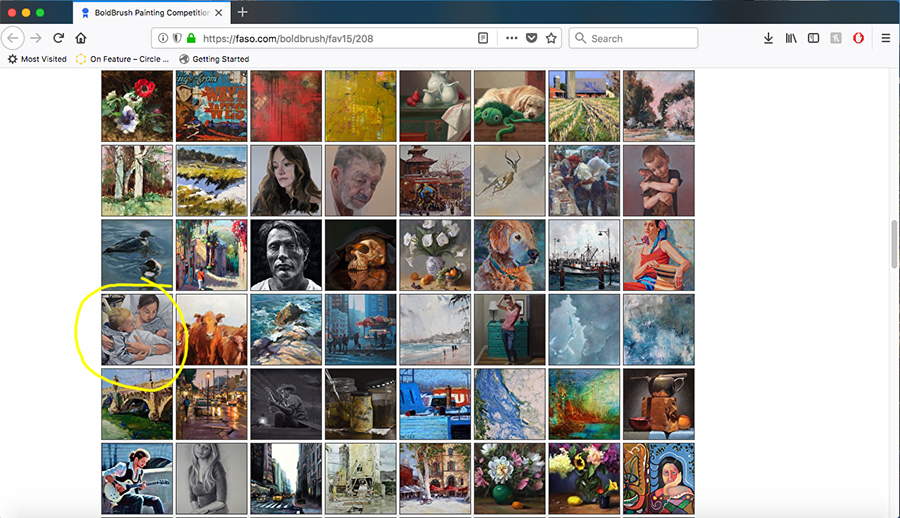Open the solid red abstract painting
900x518 pixels.
click(286, 106)
